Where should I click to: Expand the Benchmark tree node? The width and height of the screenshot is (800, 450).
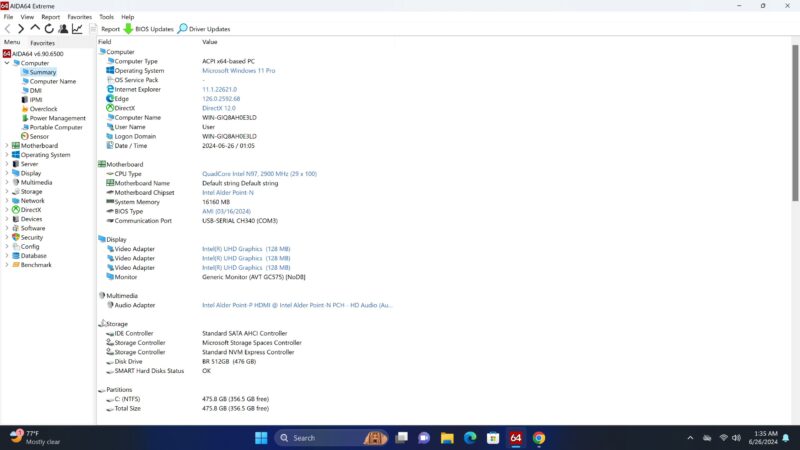[7, 265]
